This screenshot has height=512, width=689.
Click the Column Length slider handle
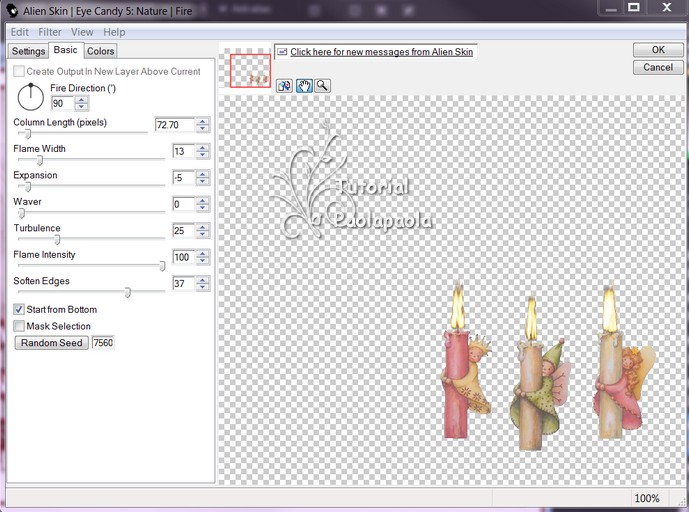click(28, 134)
